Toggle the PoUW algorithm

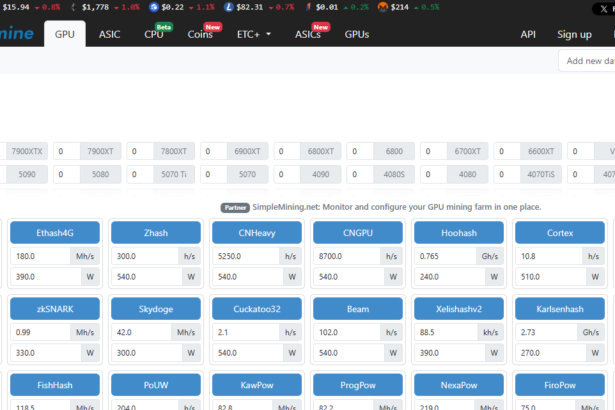pos(156,385)
